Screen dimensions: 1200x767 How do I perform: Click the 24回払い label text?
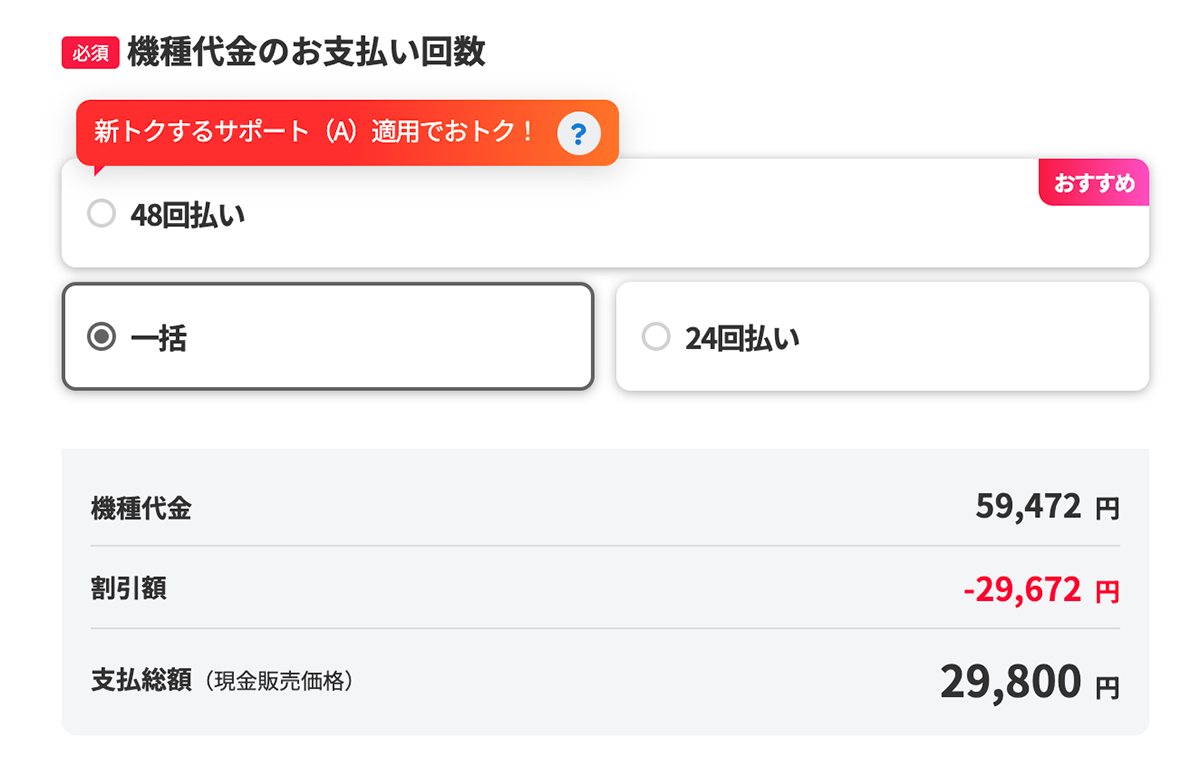pos(742,339)
